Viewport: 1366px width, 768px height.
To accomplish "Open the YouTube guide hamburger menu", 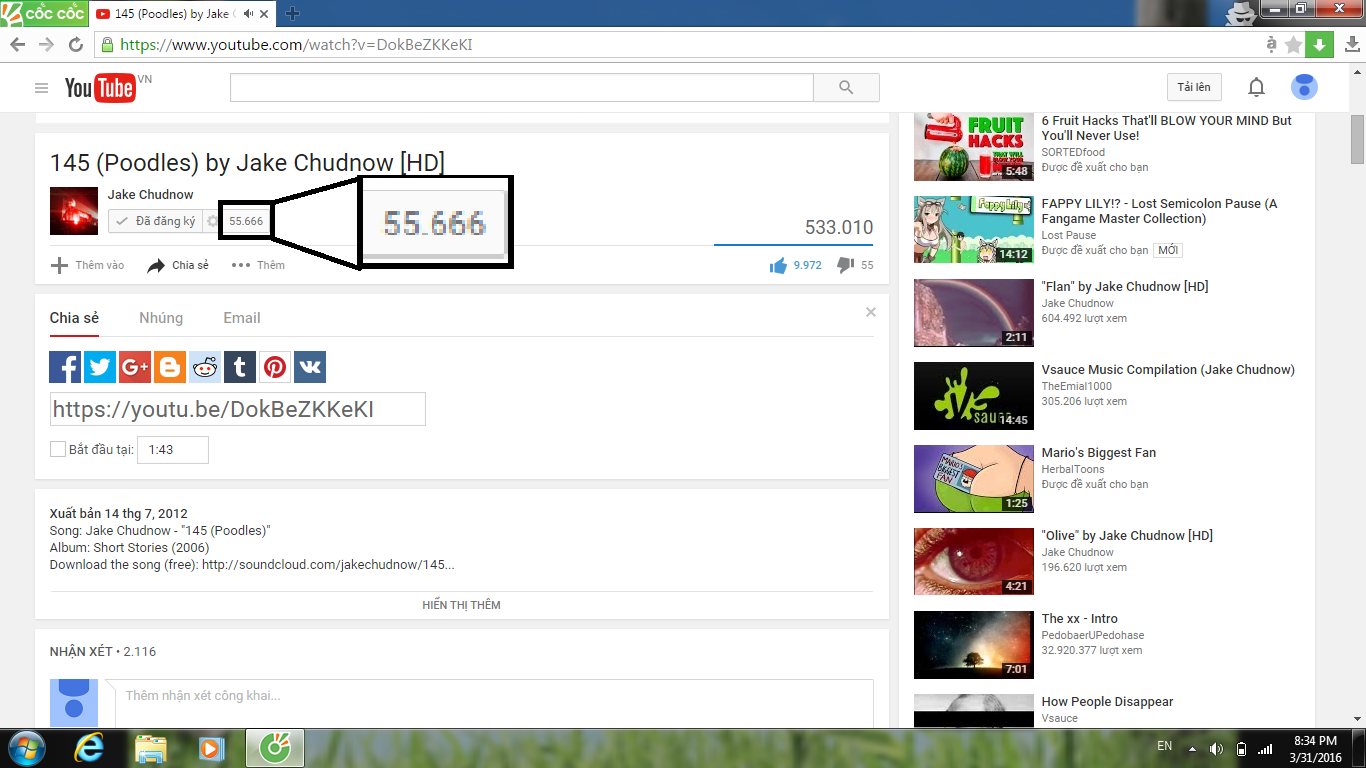I will click(x=41, y=88).
